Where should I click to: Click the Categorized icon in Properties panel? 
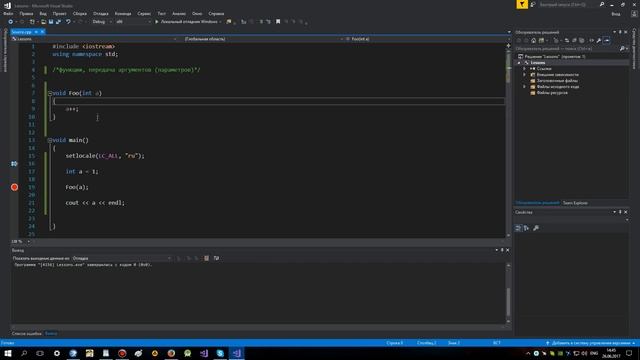coord(518,228)
